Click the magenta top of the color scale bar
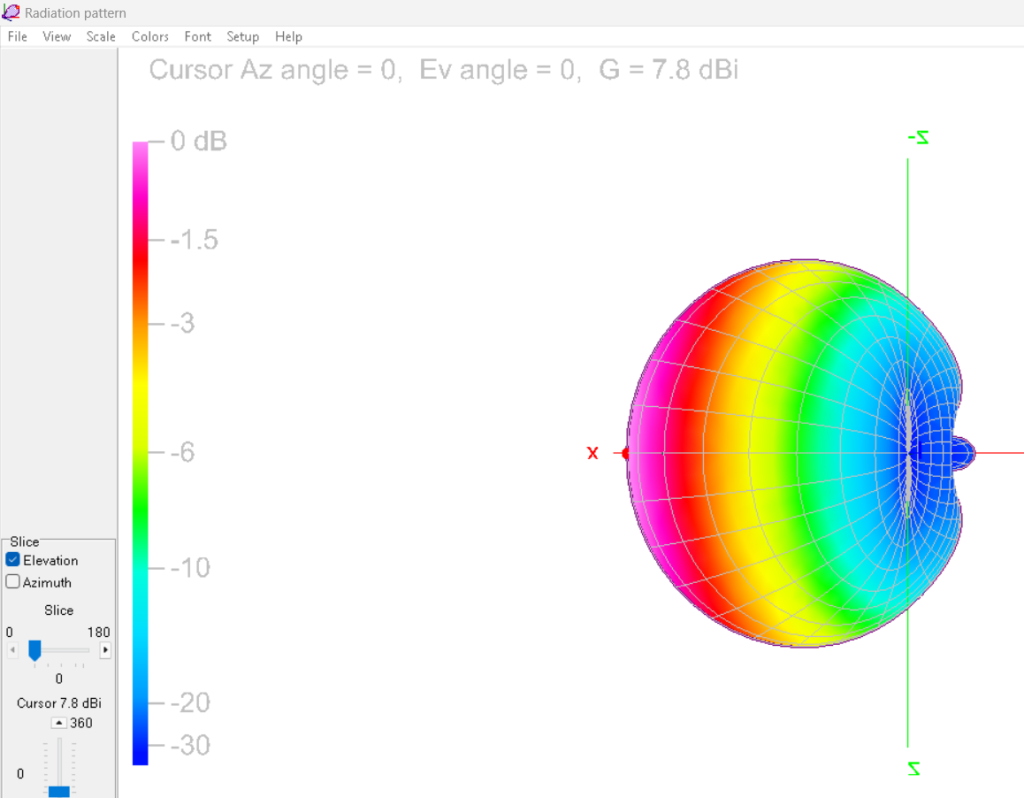 click(x=140, y=152)
